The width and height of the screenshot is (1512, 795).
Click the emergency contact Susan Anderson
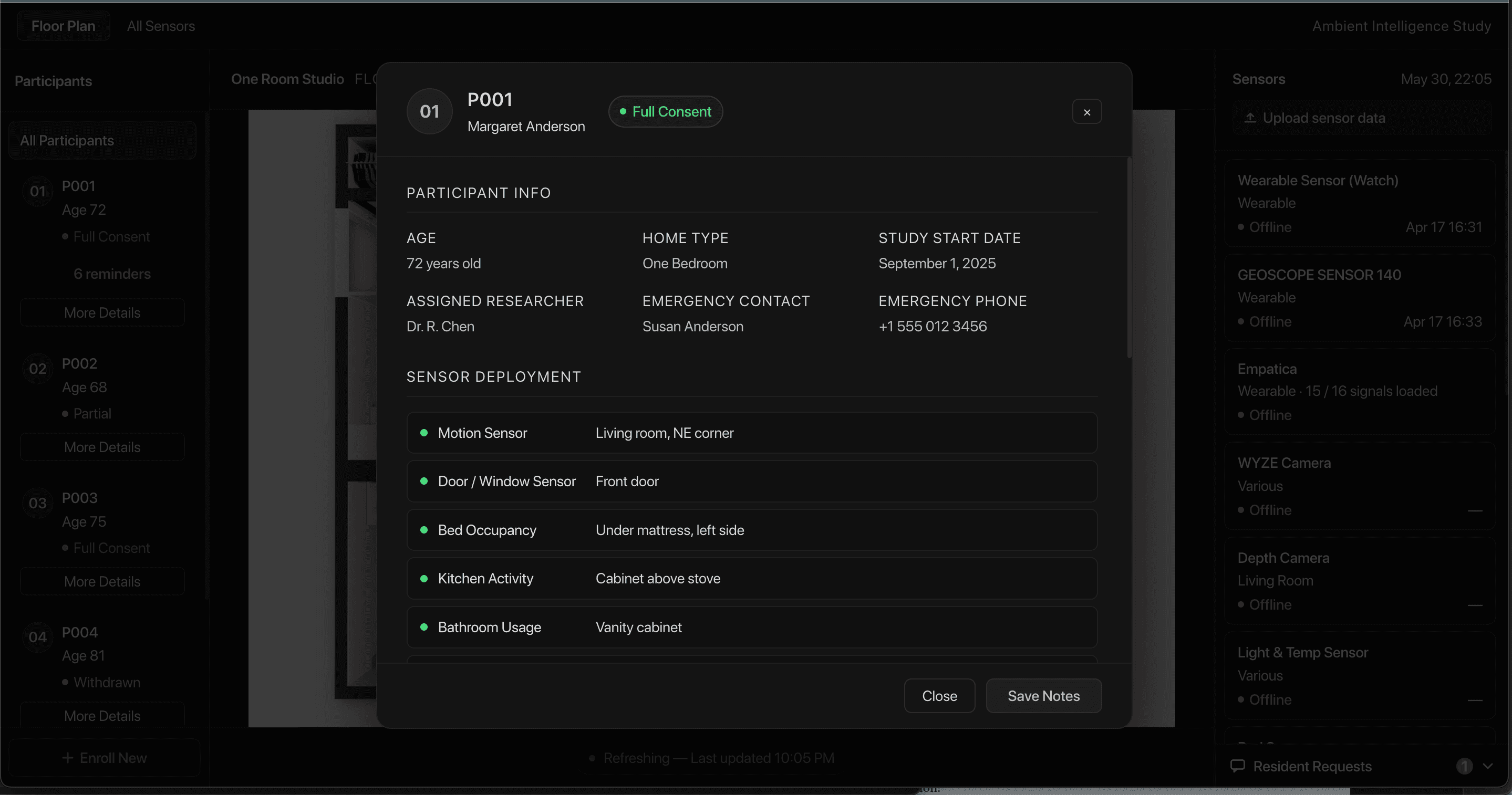pos(692,326)
